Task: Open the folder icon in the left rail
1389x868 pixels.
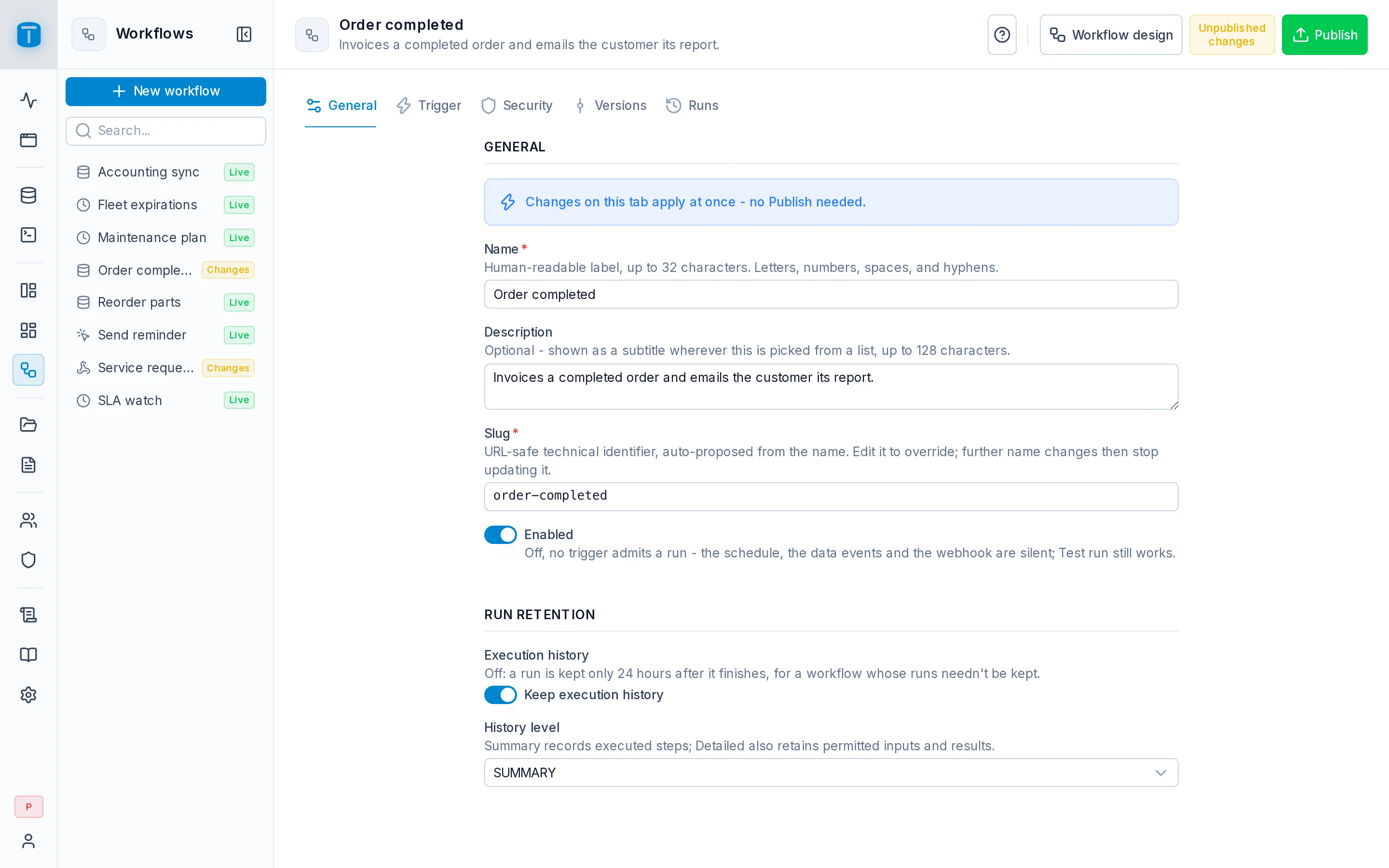Action: point(29,425)
